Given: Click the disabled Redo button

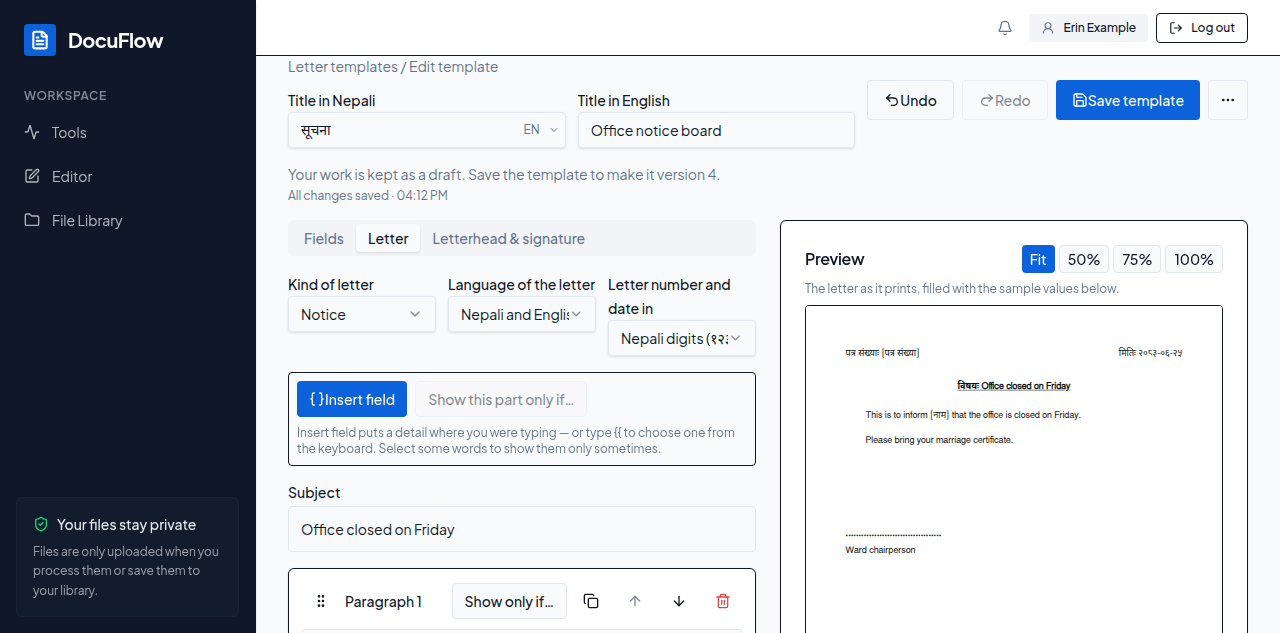Looking at the screenshot, I should click(1005, 100).
